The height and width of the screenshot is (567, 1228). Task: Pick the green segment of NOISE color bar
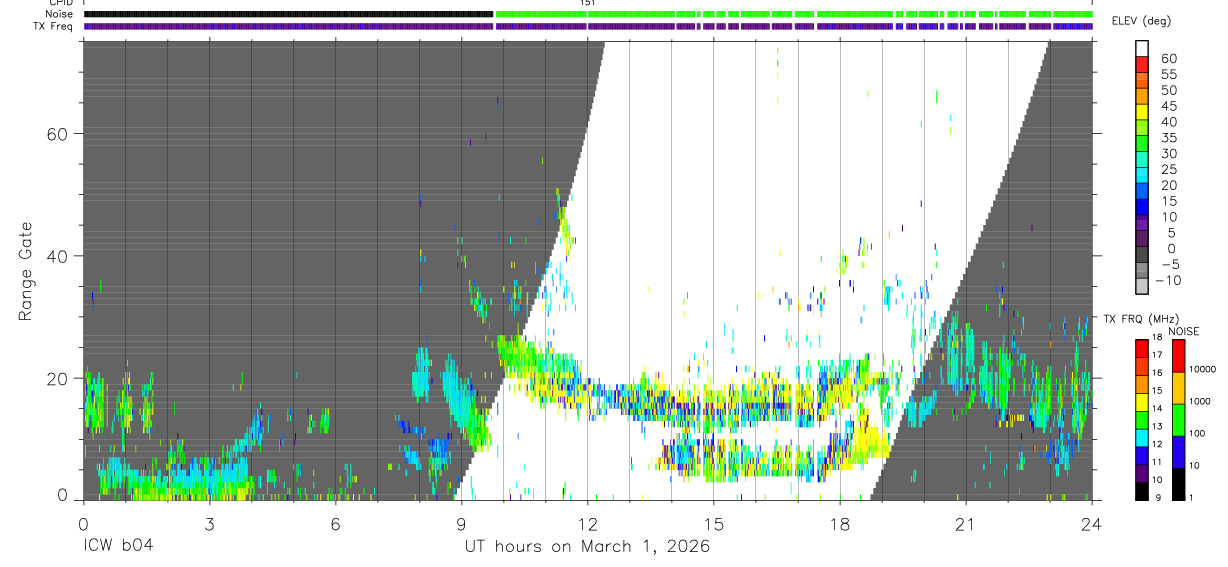[1178, 419]
